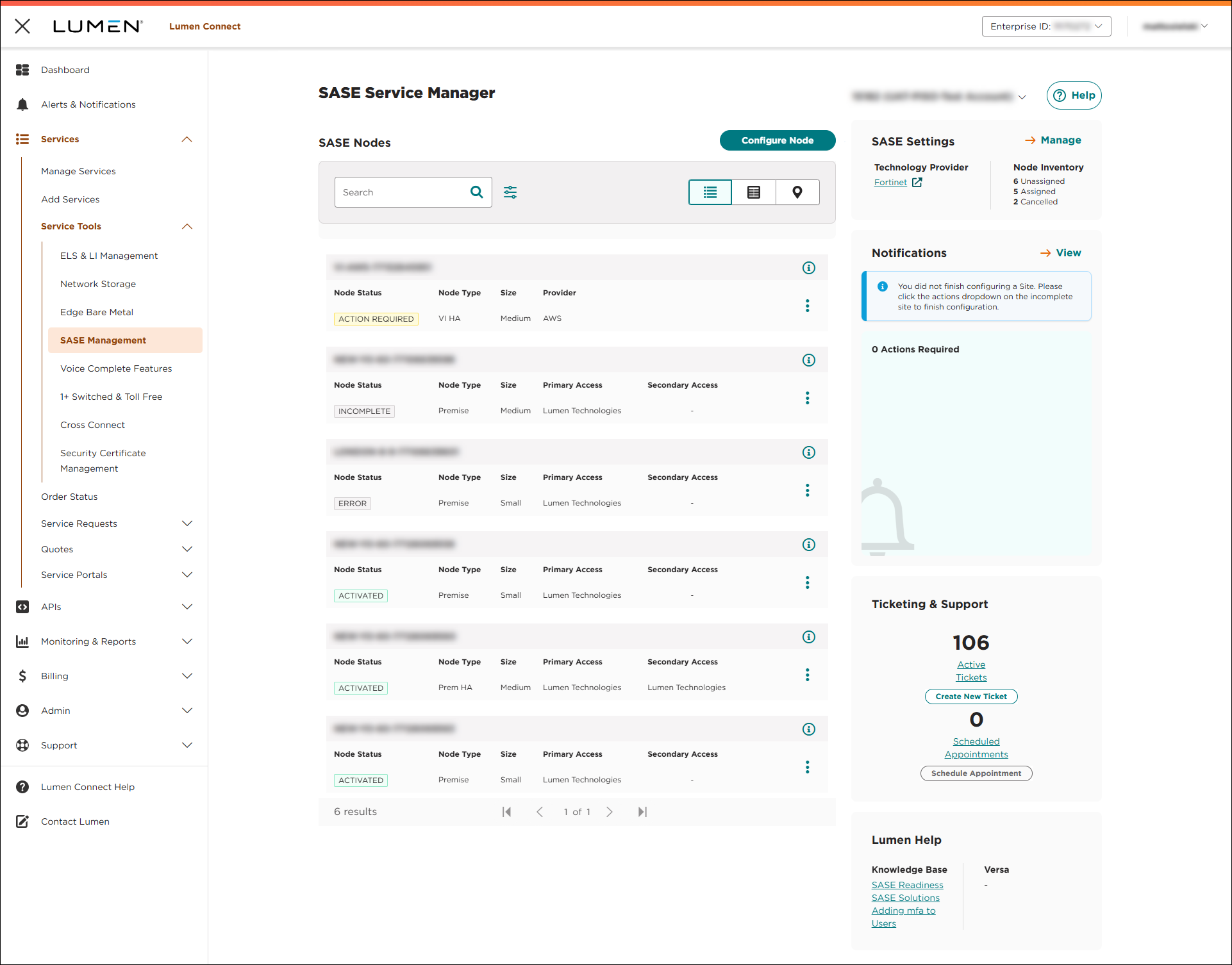Open SASE Solutions knowledge base link
This screenshot has height=965, width=1232.
tap(906, 898)
